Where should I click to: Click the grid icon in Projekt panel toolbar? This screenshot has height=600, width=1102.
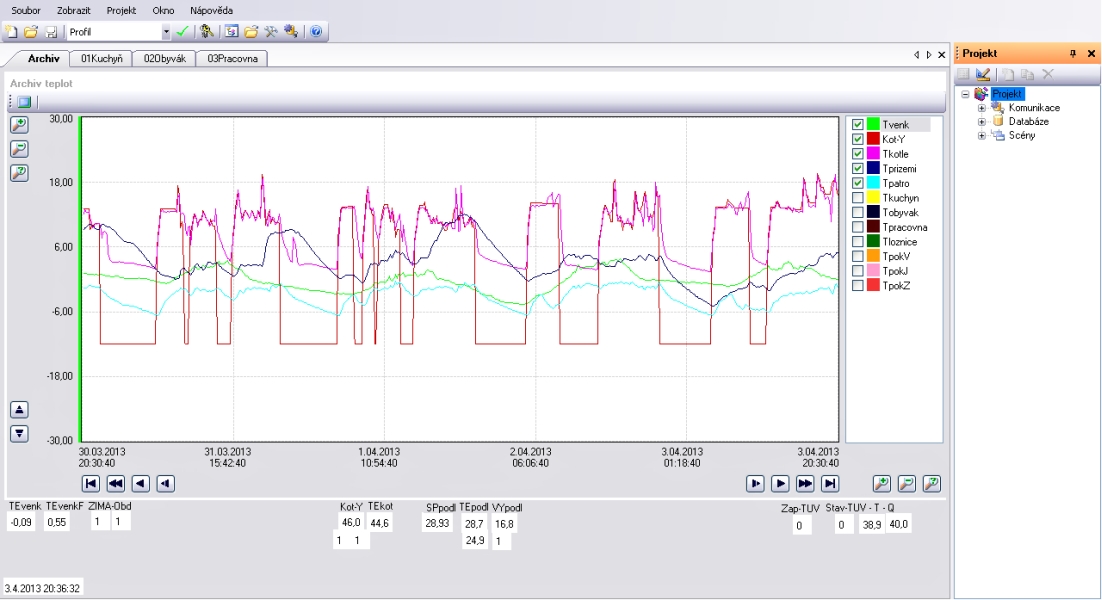point(964,74)
